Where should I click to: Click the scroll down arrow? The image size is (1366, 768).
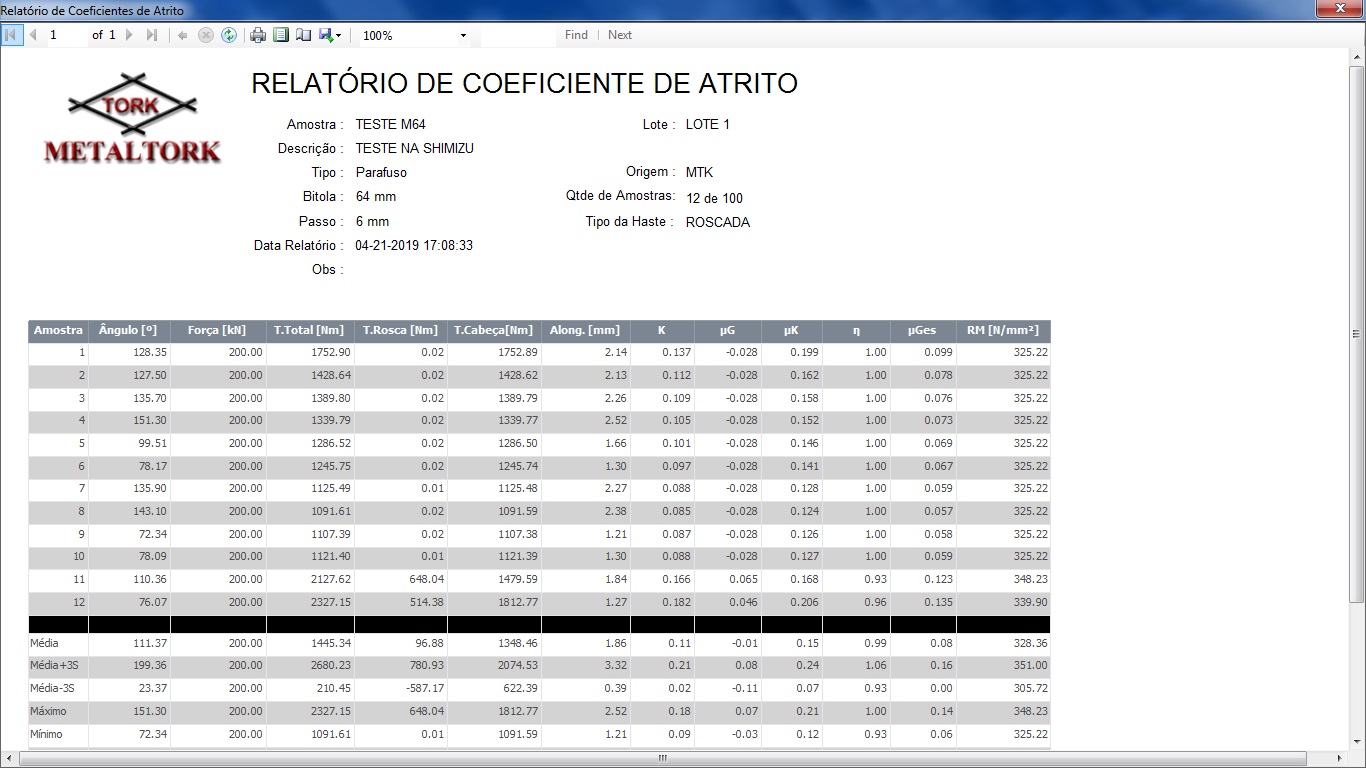click(x=1358, y=742)
